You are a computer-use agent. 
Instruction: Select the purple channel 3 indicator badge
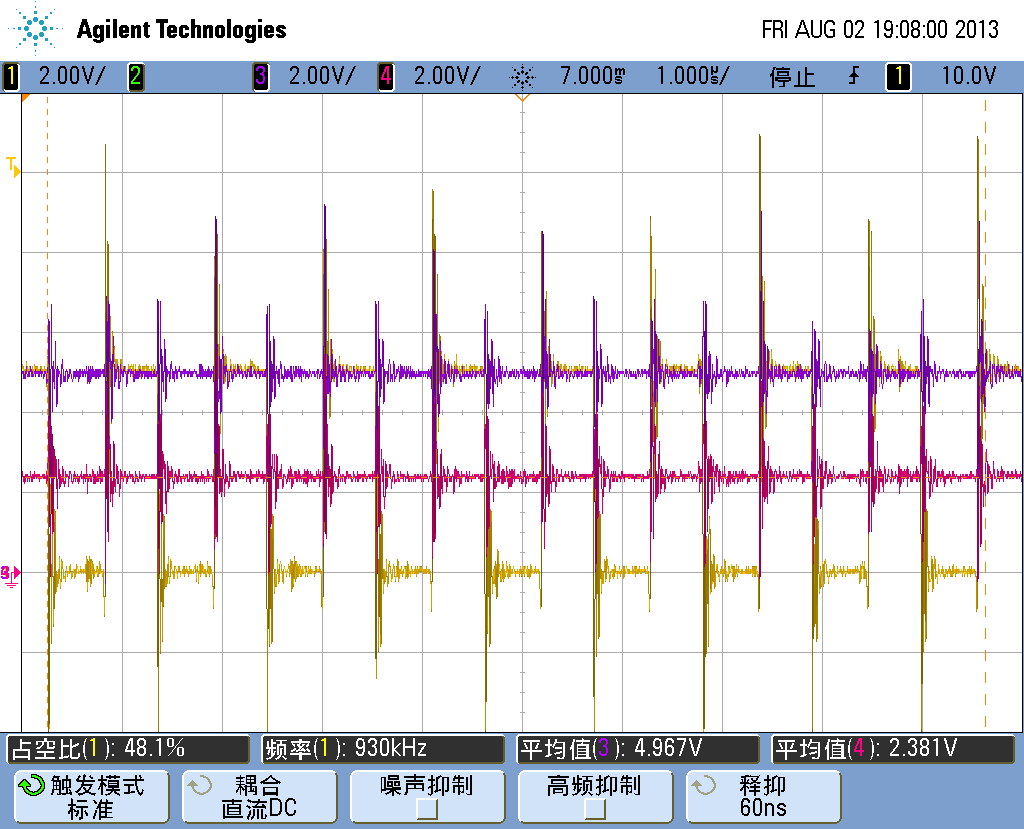261,76
